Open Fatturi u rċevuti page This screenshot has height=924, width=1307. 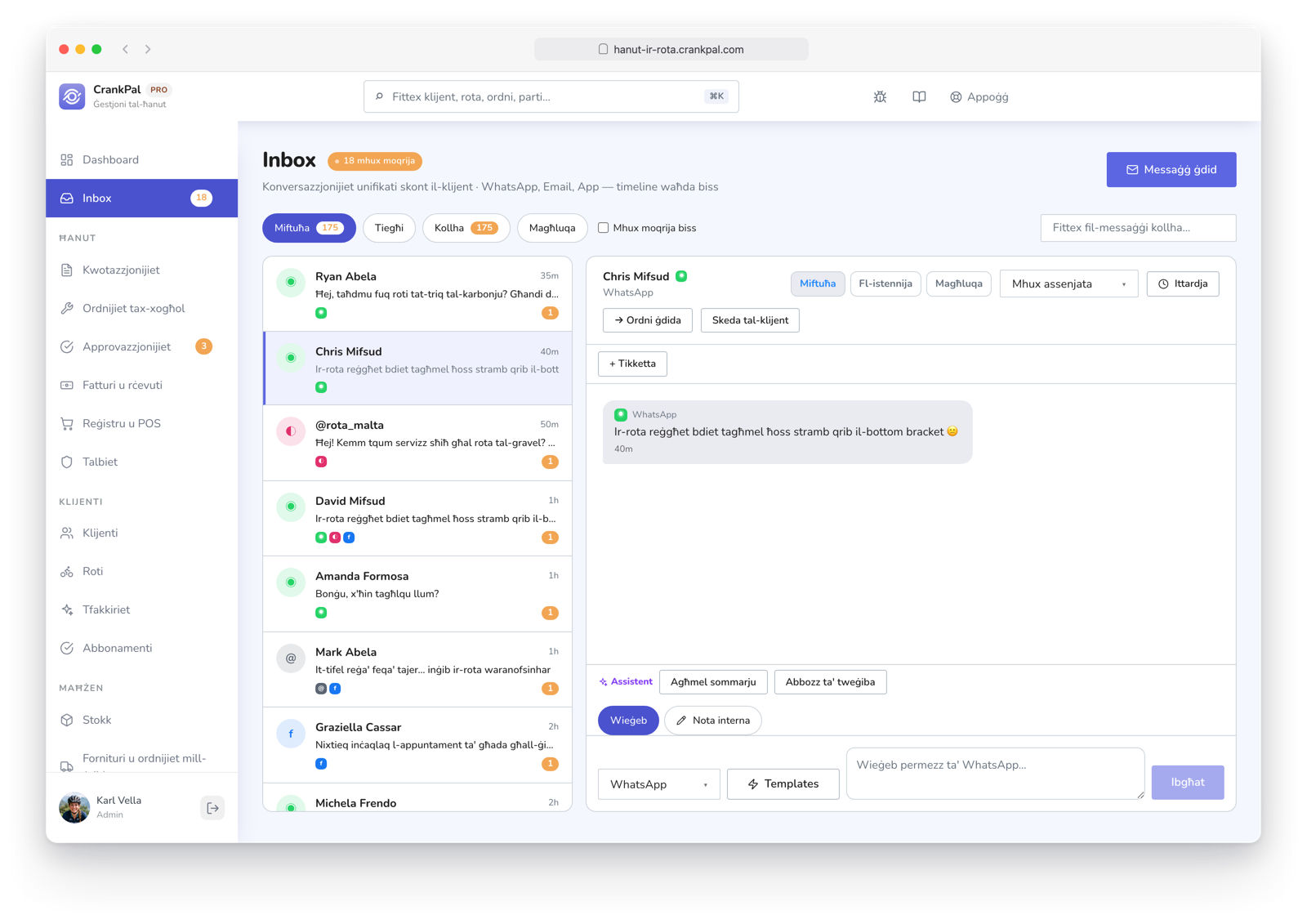tap(141, 385)
